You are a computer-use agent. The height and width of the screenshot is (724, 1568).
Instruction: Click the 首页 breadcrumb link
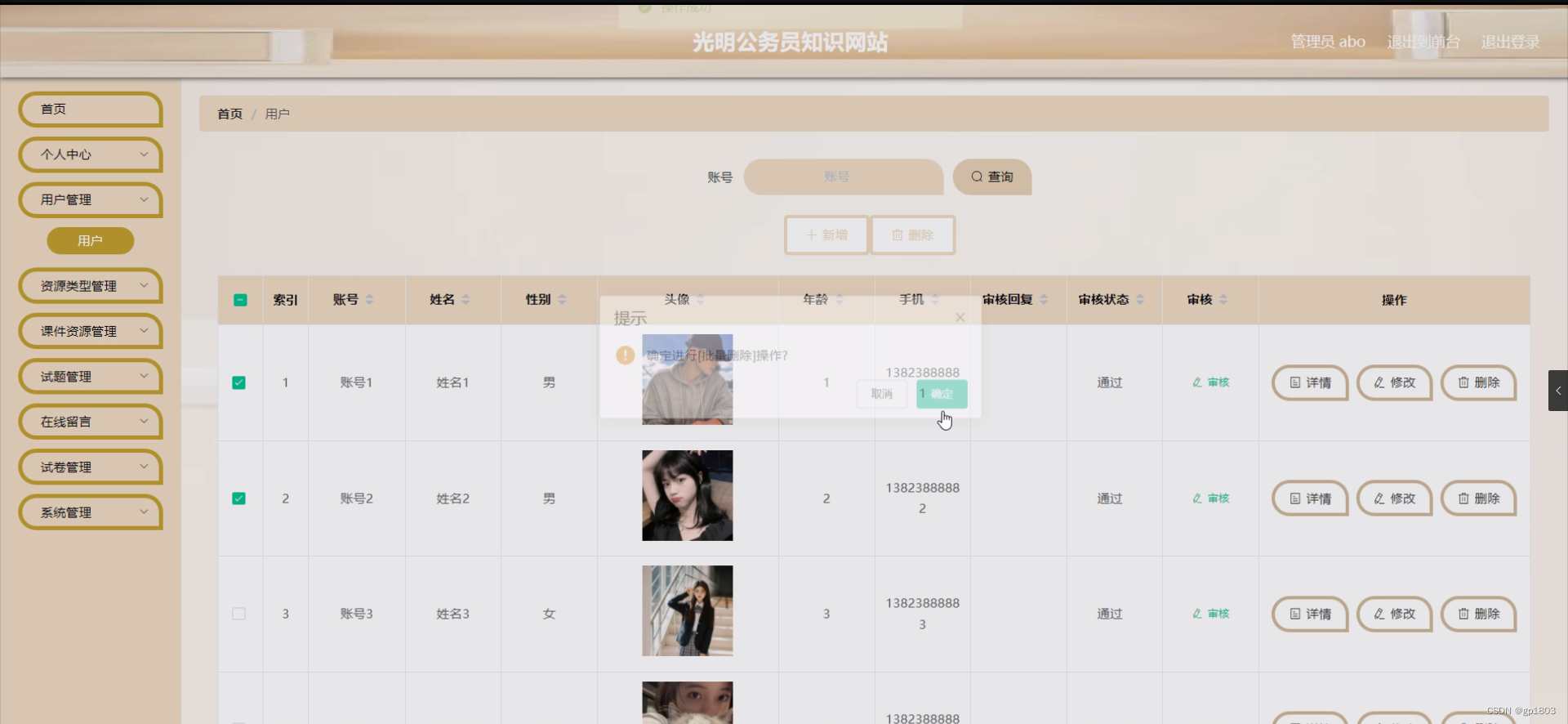click(229, 114)
